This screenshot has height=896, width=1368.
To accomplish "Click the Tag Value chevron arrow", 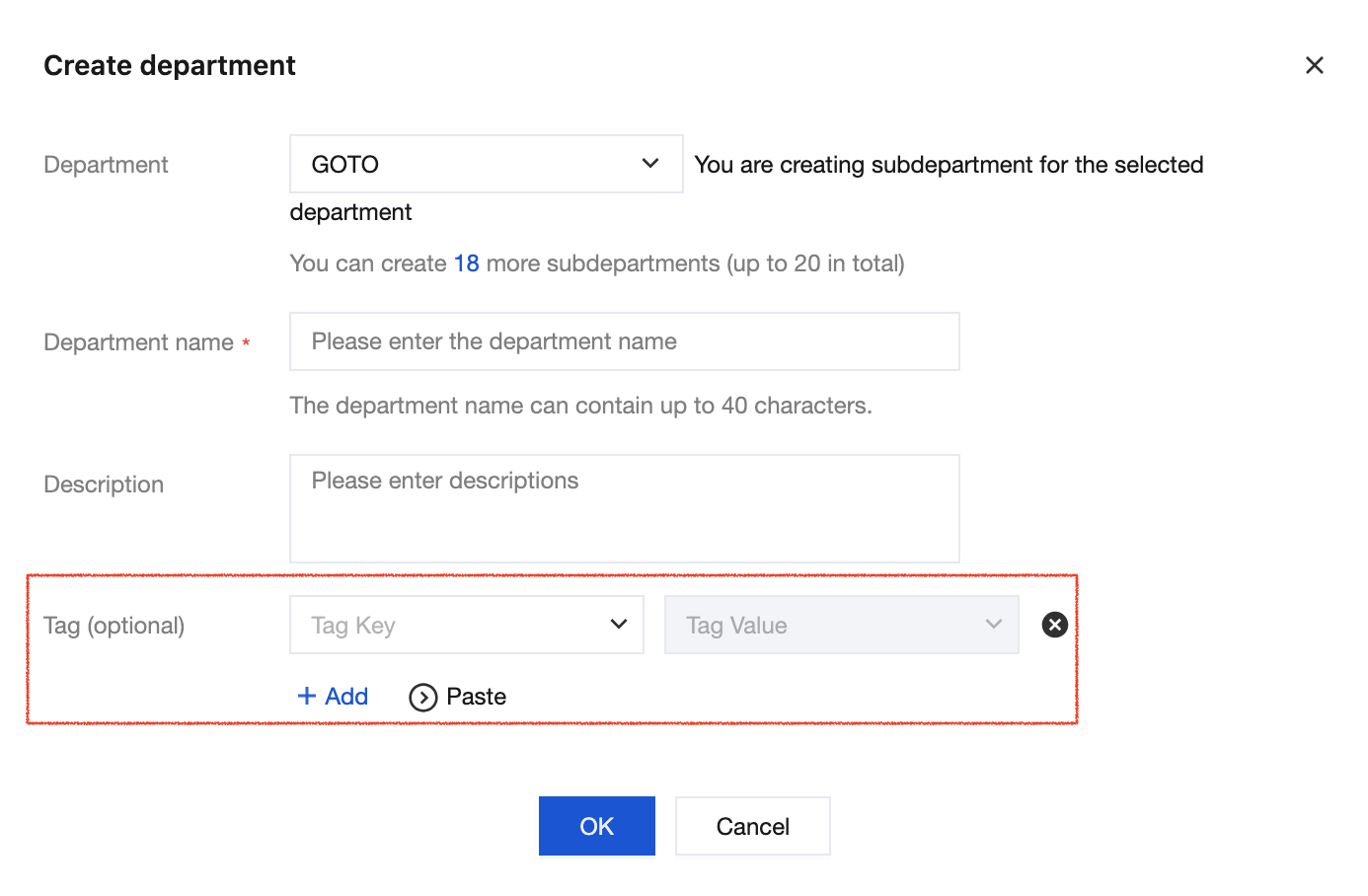I will click(x=994, y=625).
